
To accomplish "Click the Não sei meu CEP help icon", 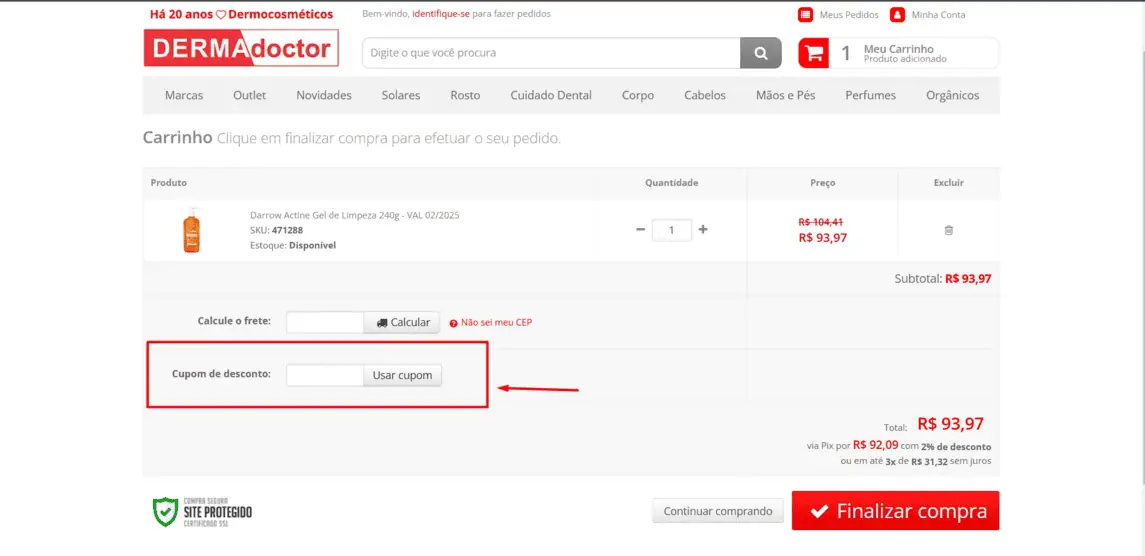I will coord(453,323).
